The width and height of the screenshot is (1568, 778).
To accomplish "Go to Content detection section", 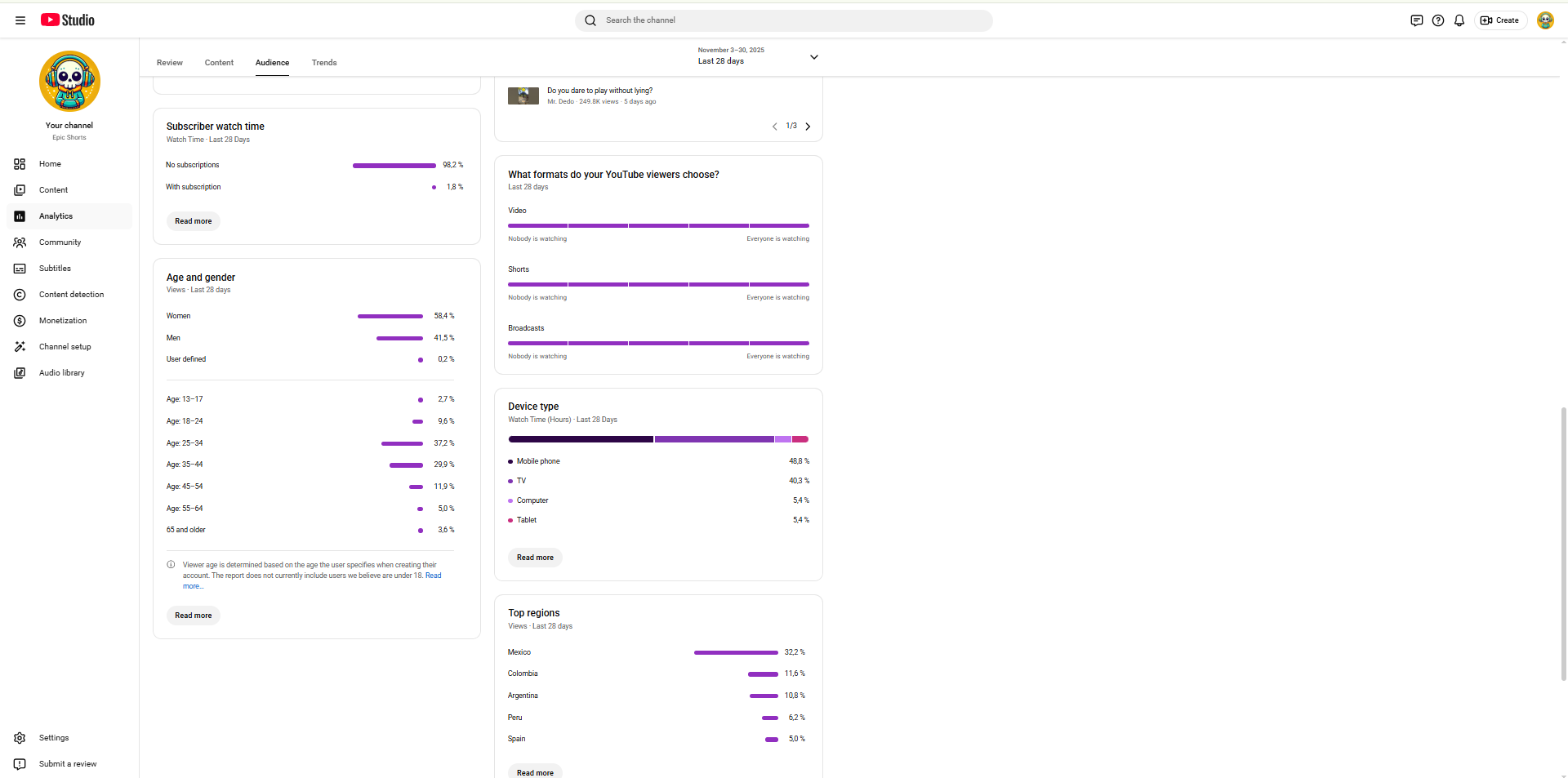I will (x=71, y=295).
